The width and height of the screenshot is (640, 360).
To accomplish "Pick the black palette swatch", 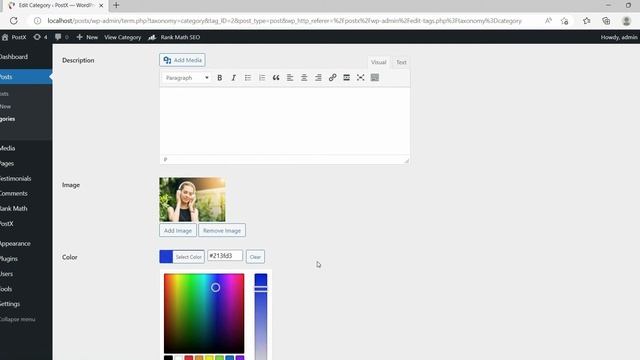I will [x=168, y=358].
